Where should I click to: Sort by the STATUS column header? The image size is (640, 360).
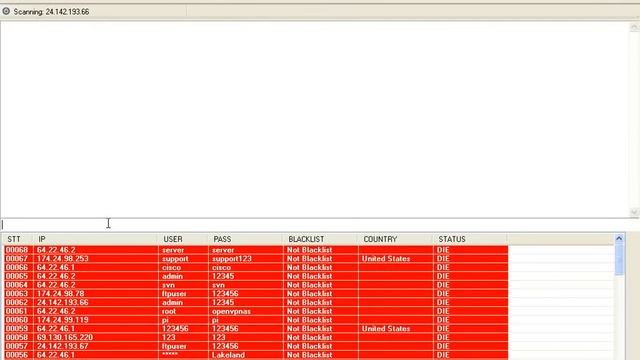470,239
